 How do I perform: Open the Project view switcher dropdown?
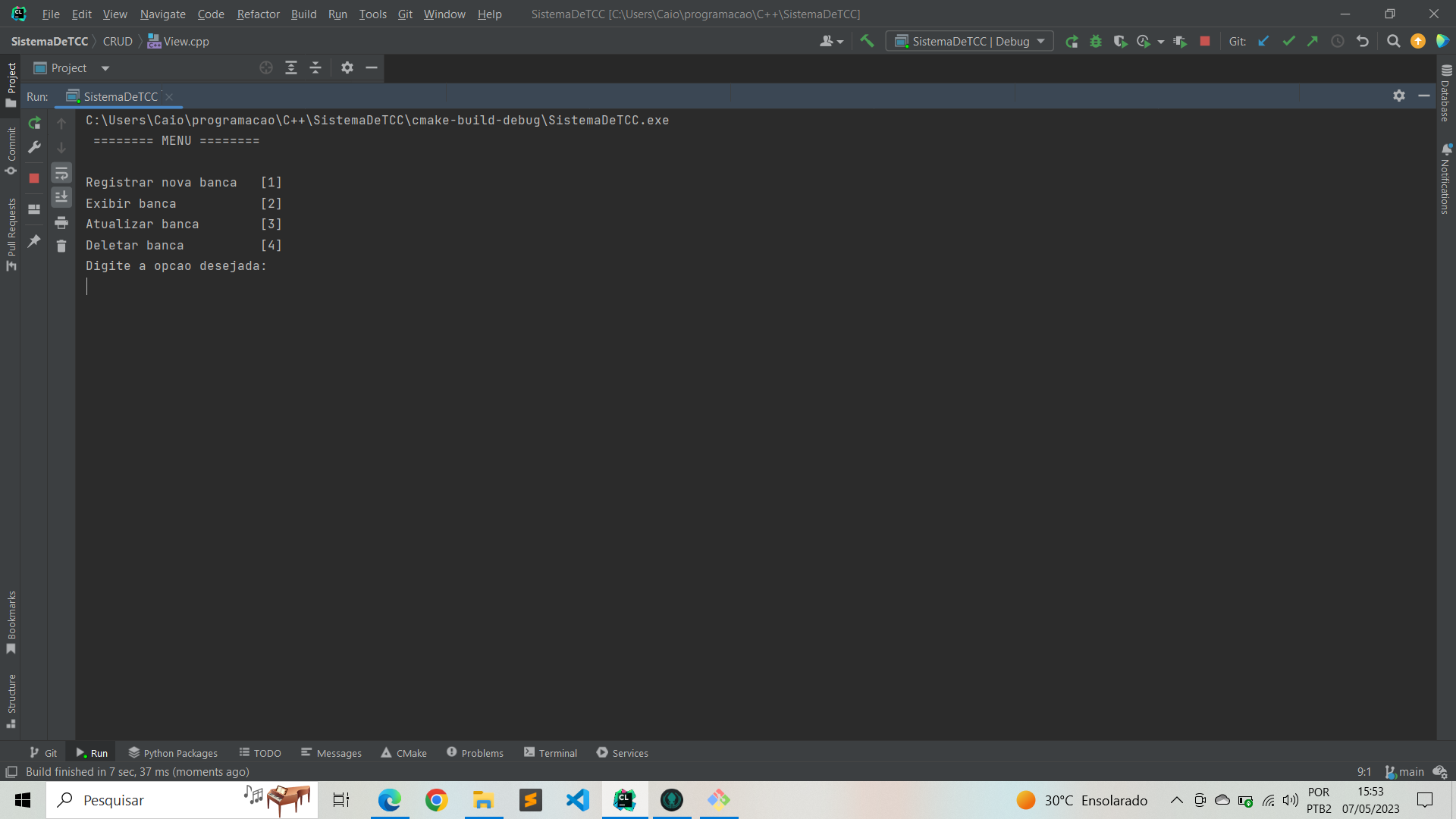(105, 67)
